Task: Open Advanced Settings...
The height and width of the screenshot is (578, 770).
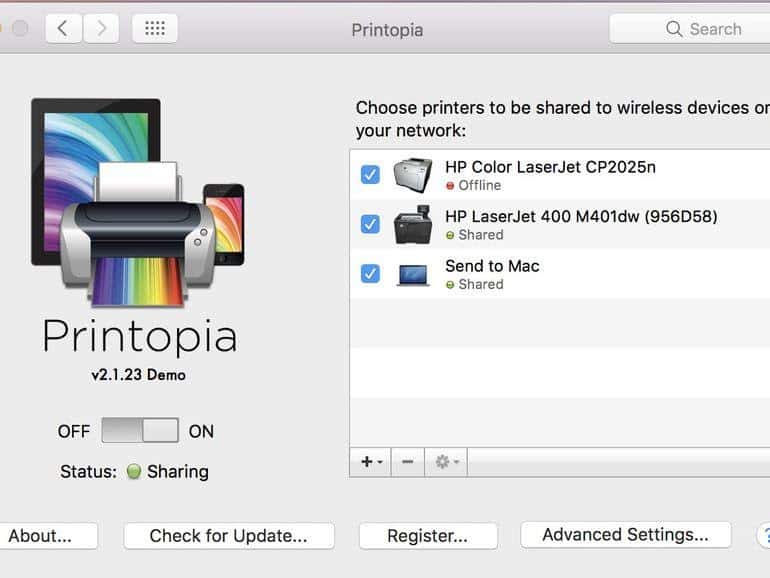Action: [626, 535]
